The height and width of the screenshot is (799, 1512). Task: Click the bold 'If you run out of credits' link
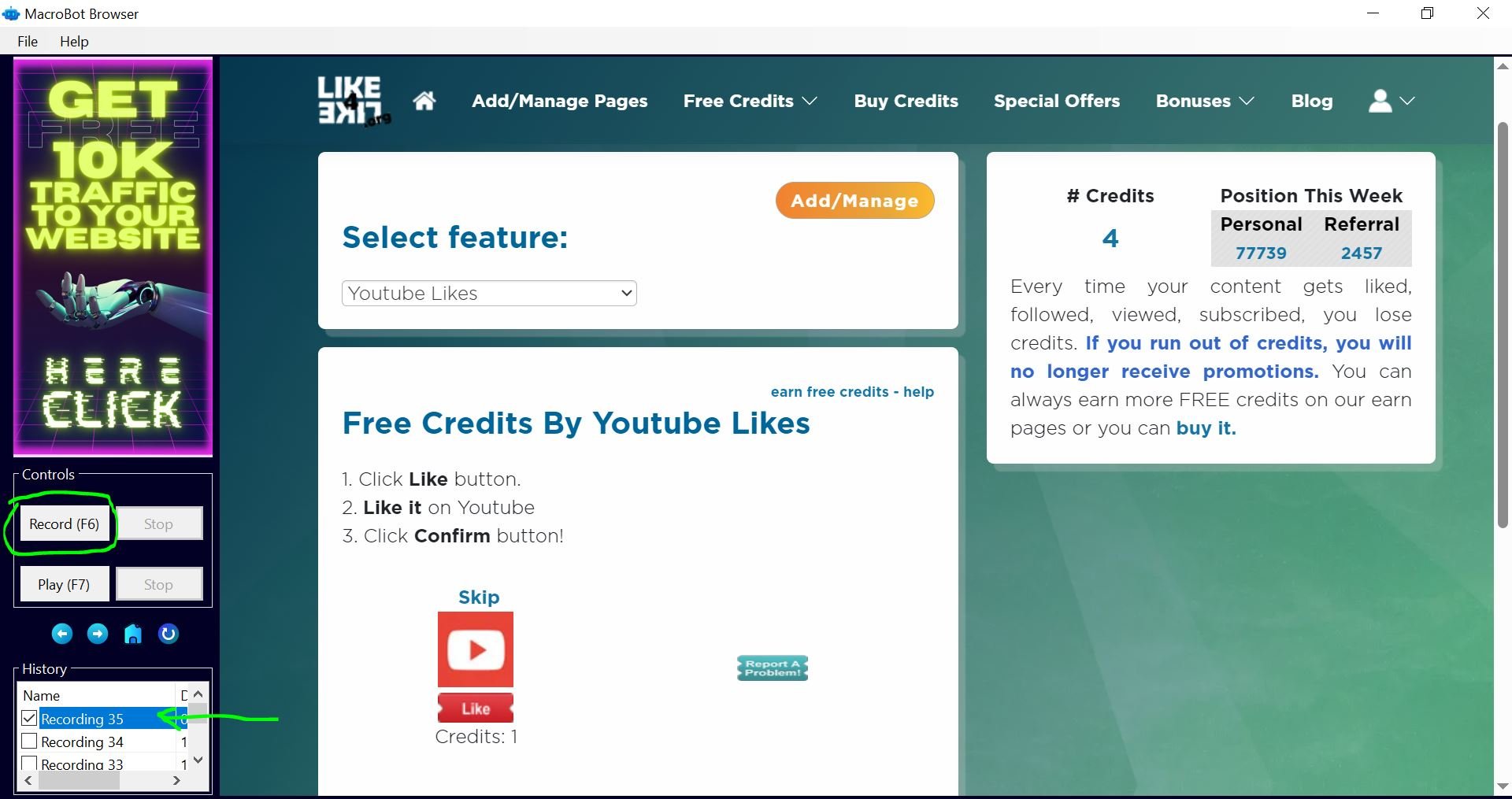(x=1210, y=357)
